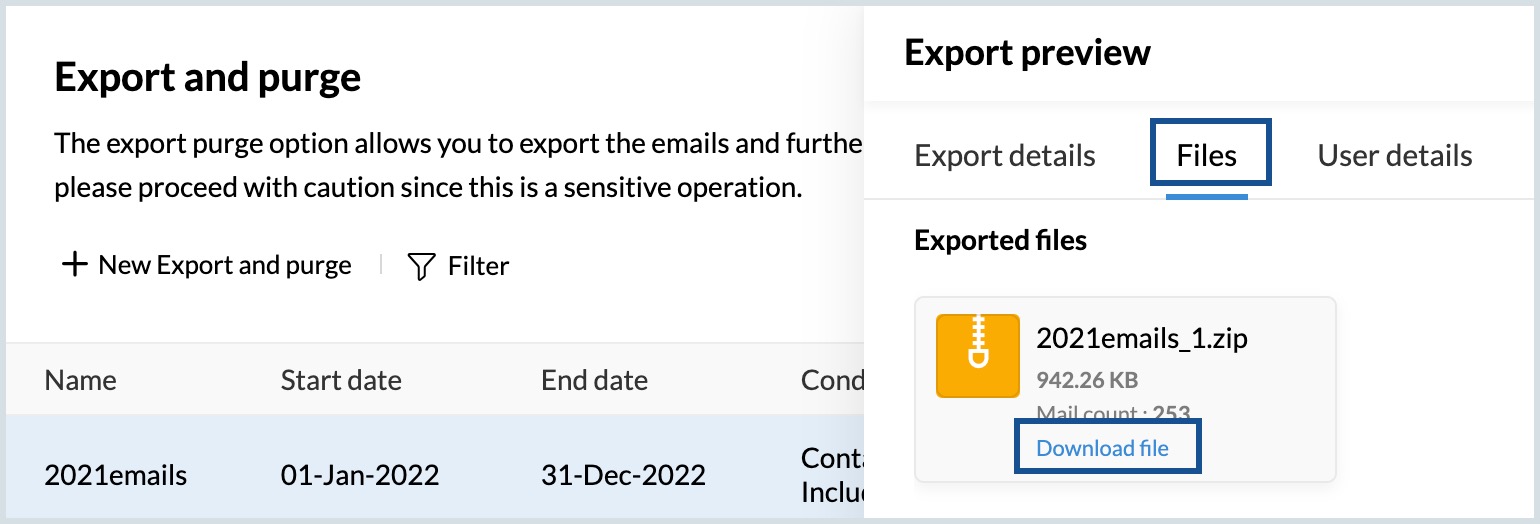
Task: Click the Export preview panel title
Action: point(1027,53)
